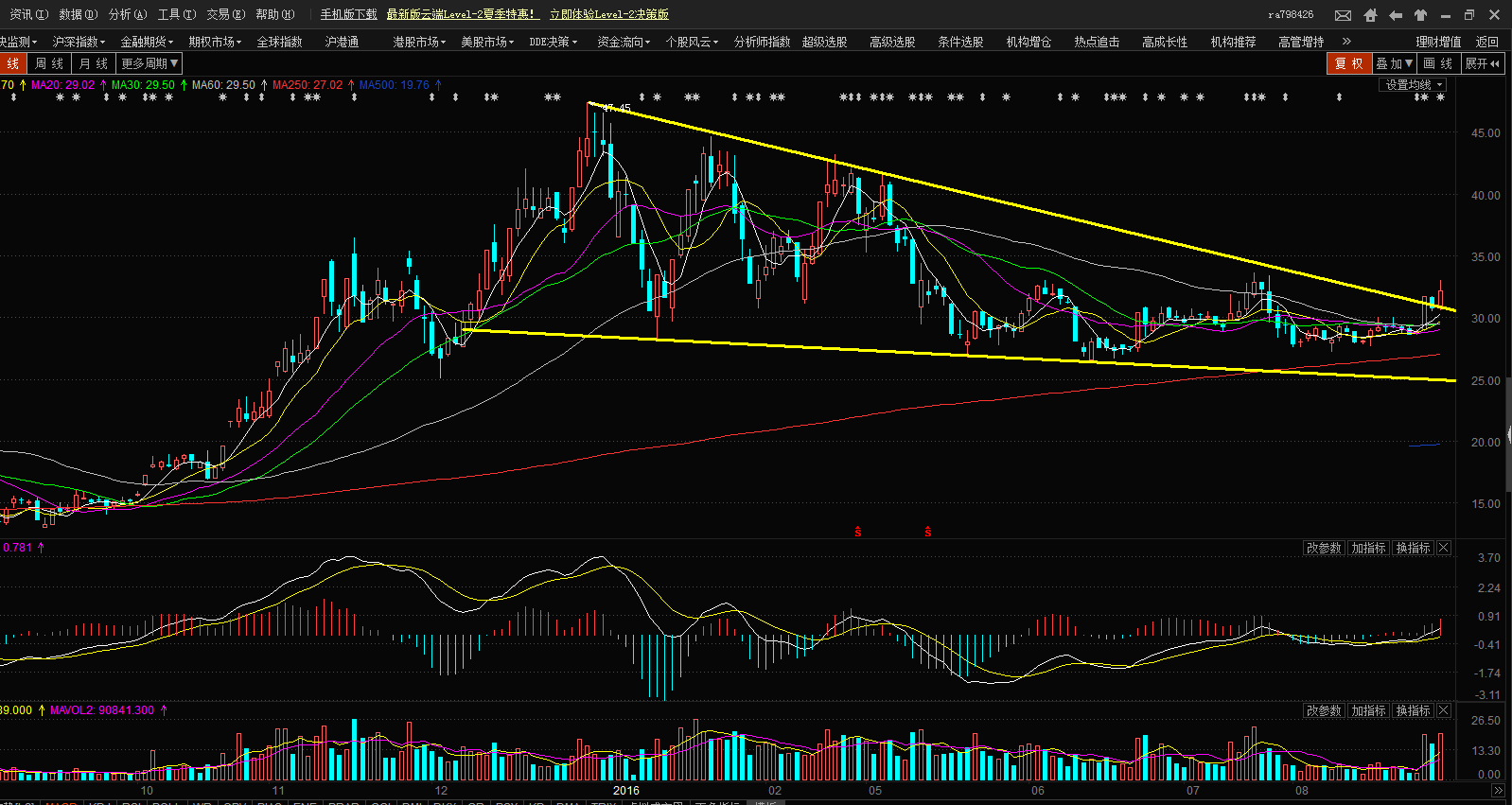Open 资金流向 dropdown
This screenshot has width=1512, height=805.
click(624, 42)
